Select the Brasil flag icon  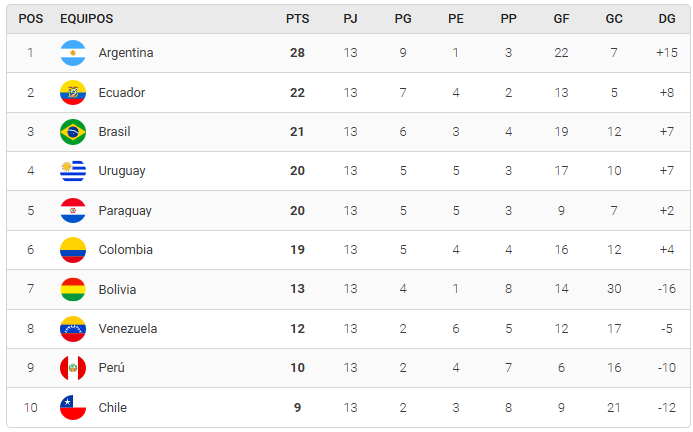click(73, 132)
